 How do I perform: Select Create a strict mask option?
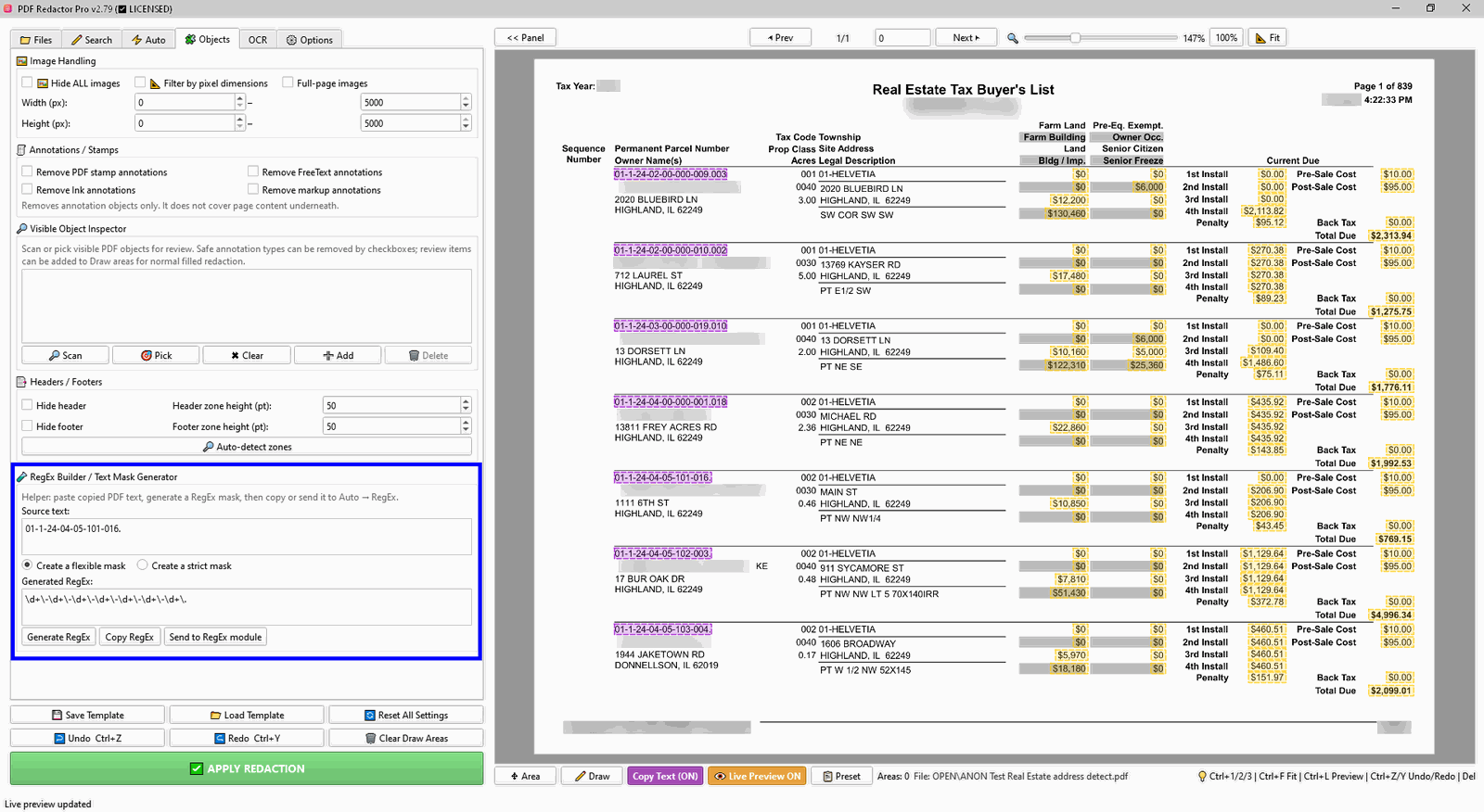click(143, 565)
